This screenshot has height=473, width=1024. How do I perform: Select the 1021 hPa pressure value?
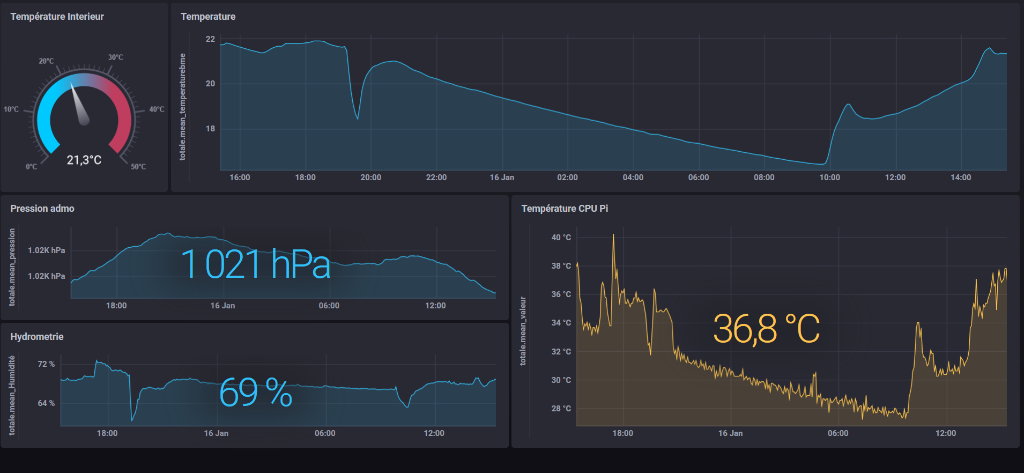pyautogui.click(x=255, y=265)
